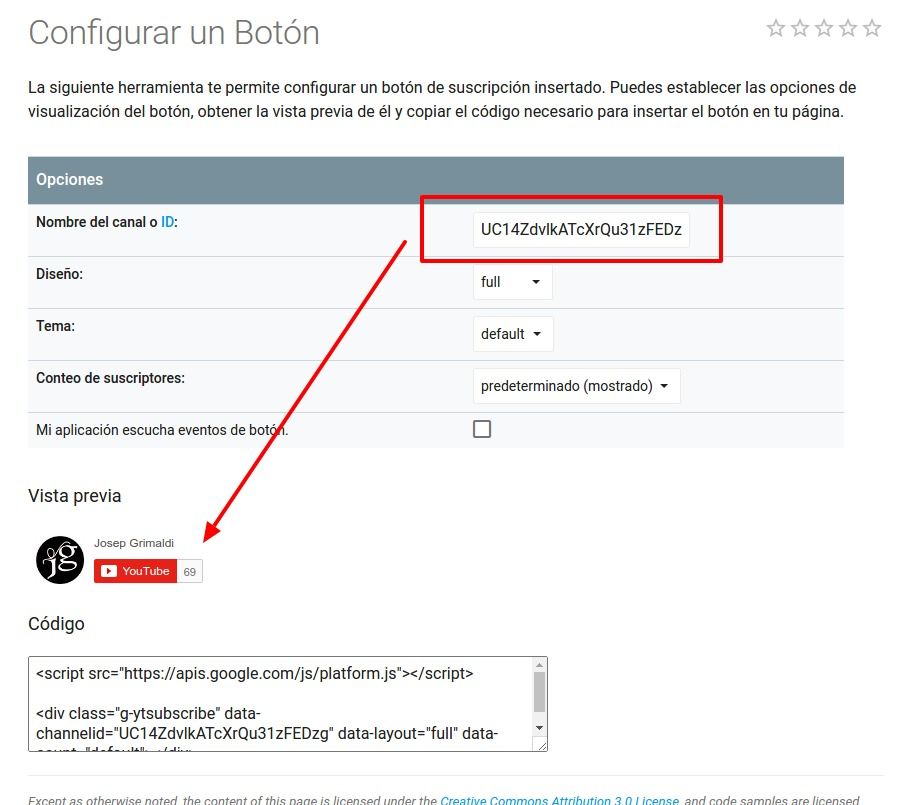897x805 pixels.
Task: Click the Josep Grimaldi channel avatar
Action: 60,560
